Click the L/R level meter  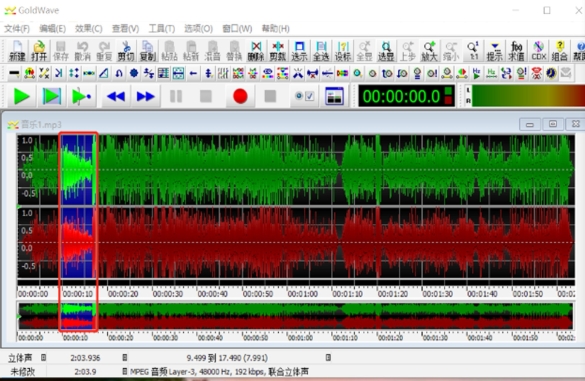coord(524,96)
